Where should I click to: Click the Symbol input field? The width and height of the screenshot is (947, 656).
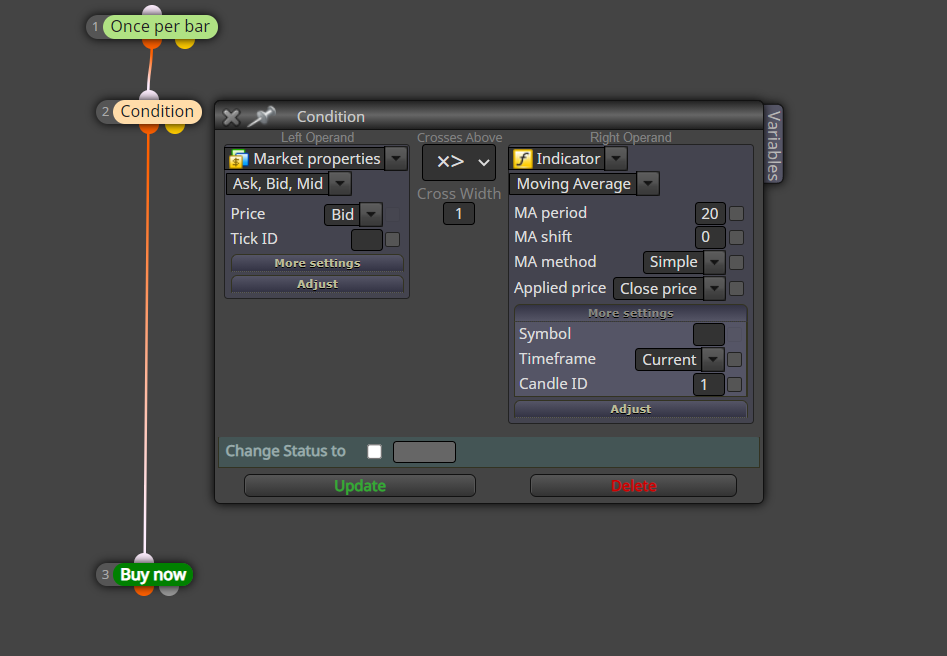708,334
